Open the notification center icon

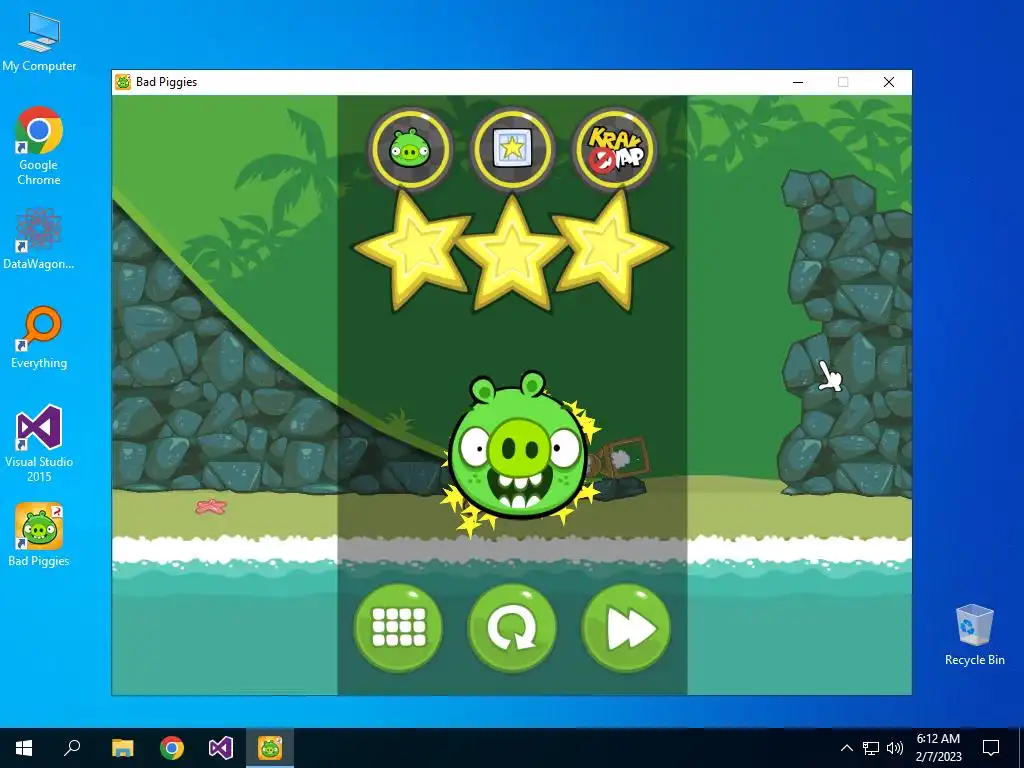tap(991, 748)
